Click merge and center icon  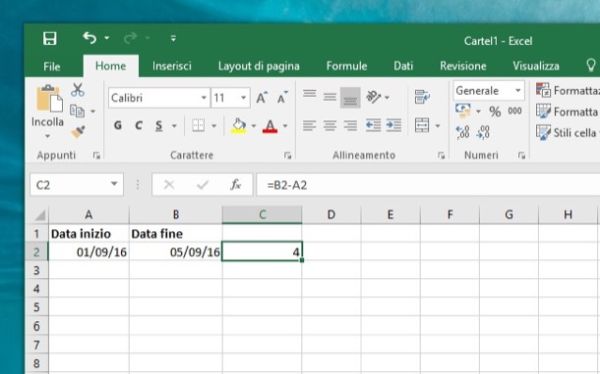click(422, 125)
